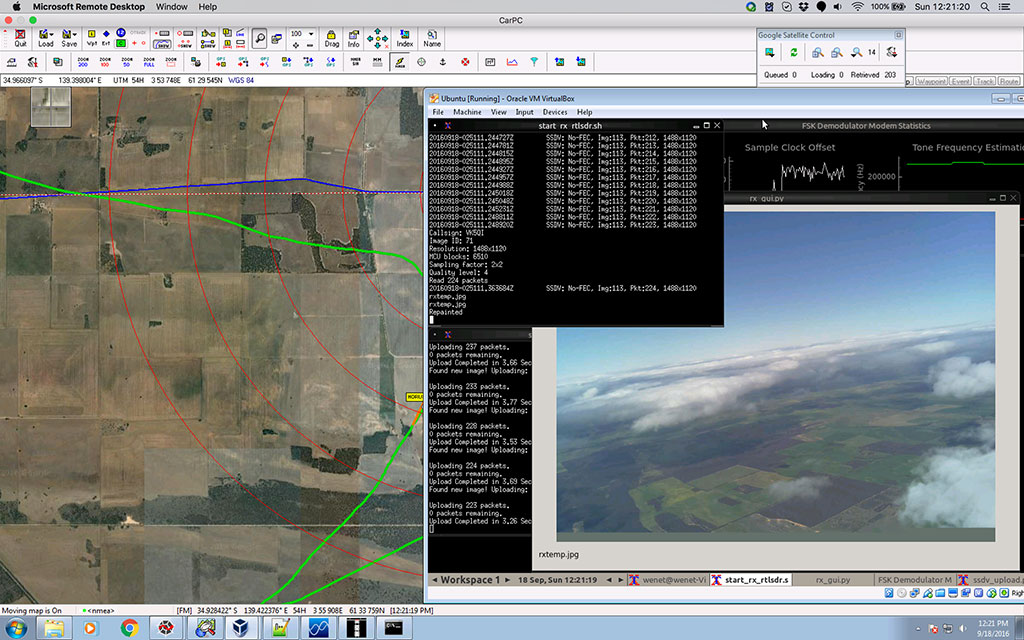Switch to start_rx_rtlsdr.s taskbar tab
This screenshot has width=1024, height=640.
tap(751, 579)
